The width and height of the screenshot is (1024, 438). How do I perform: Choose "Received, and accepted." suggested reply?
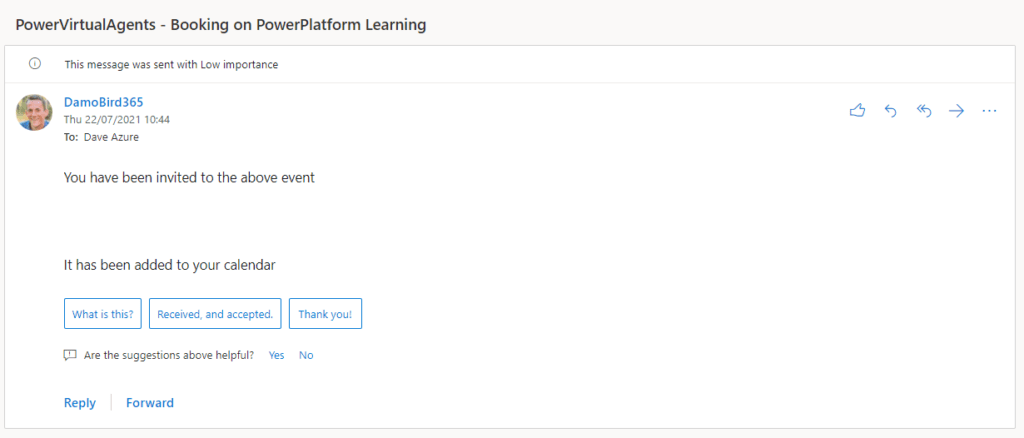pos(215,314)
